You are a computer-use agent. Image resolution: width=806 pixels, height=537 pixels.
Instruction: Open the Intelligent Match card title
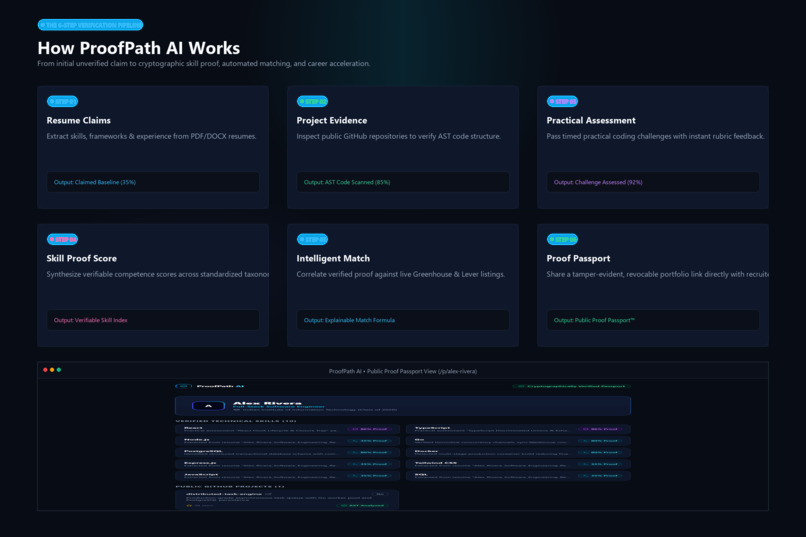[333, 258]
